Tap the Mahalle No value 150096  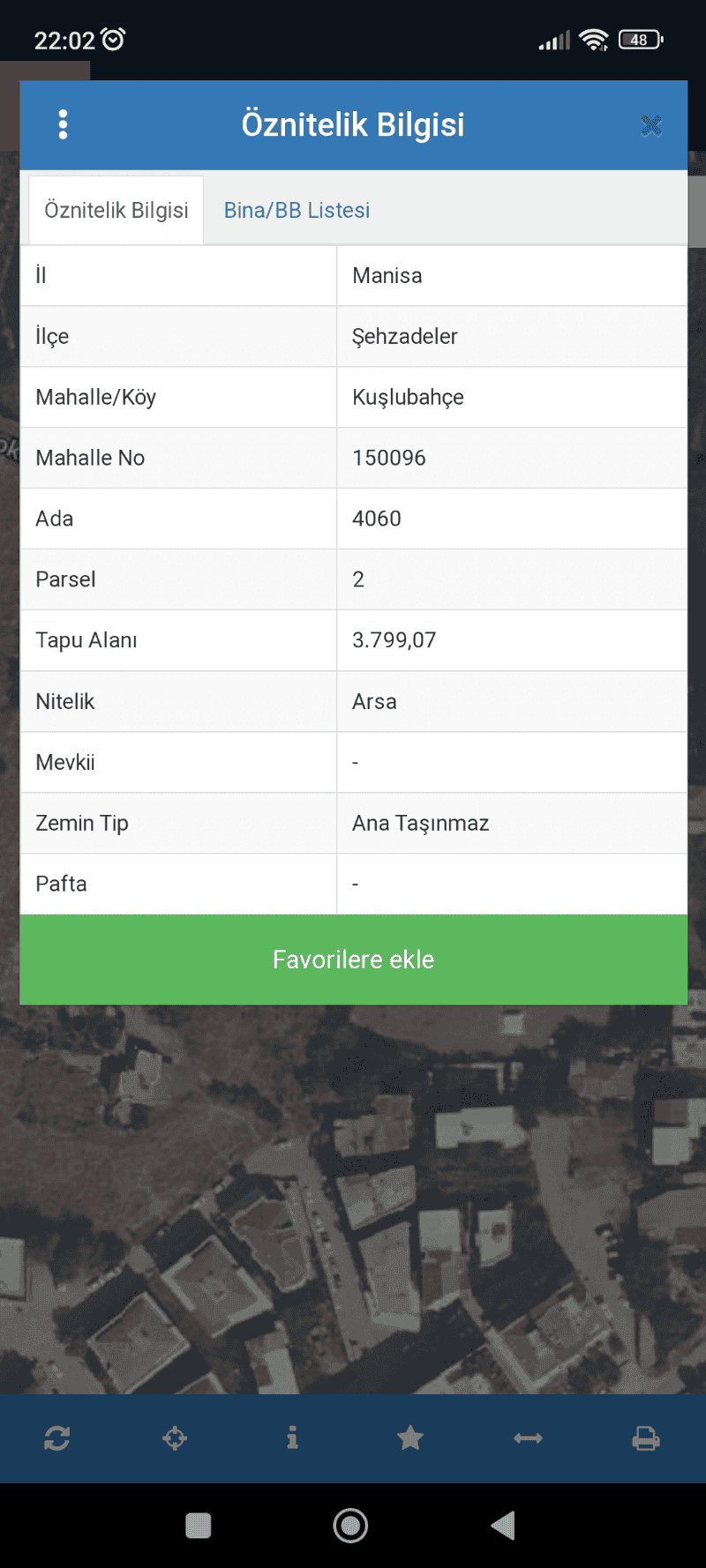389,458
